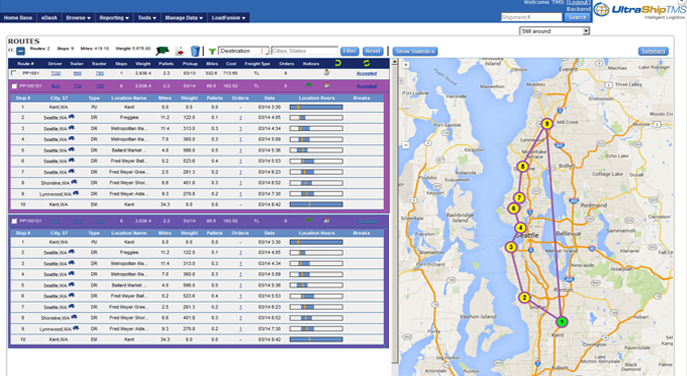Click yellow map marker number 4 at Seattle
Image resolution: width=687 pixels, height=376 pixels.
(x=521, y=228)
